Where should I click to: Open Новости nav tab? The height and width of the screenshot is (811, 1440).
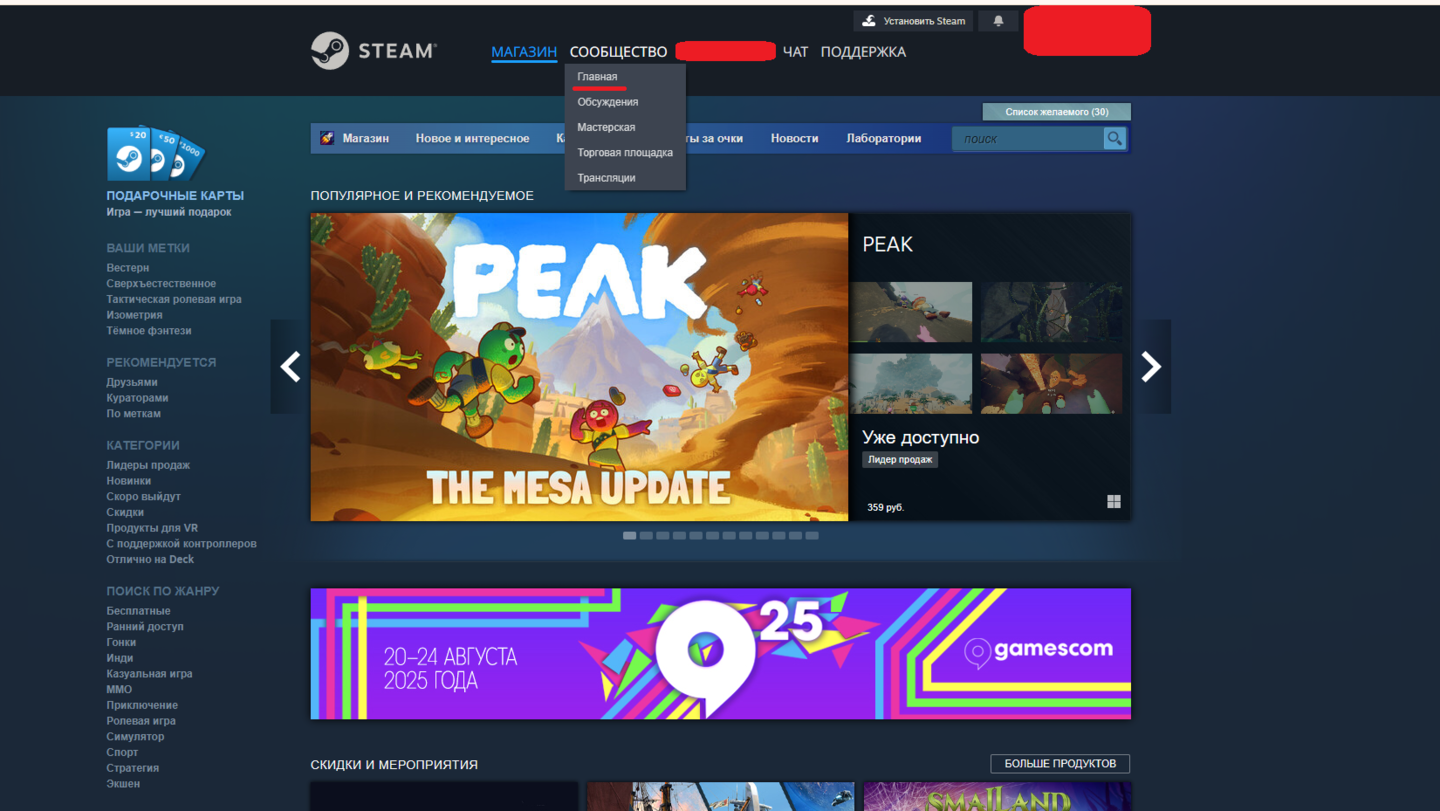[794, 138]
